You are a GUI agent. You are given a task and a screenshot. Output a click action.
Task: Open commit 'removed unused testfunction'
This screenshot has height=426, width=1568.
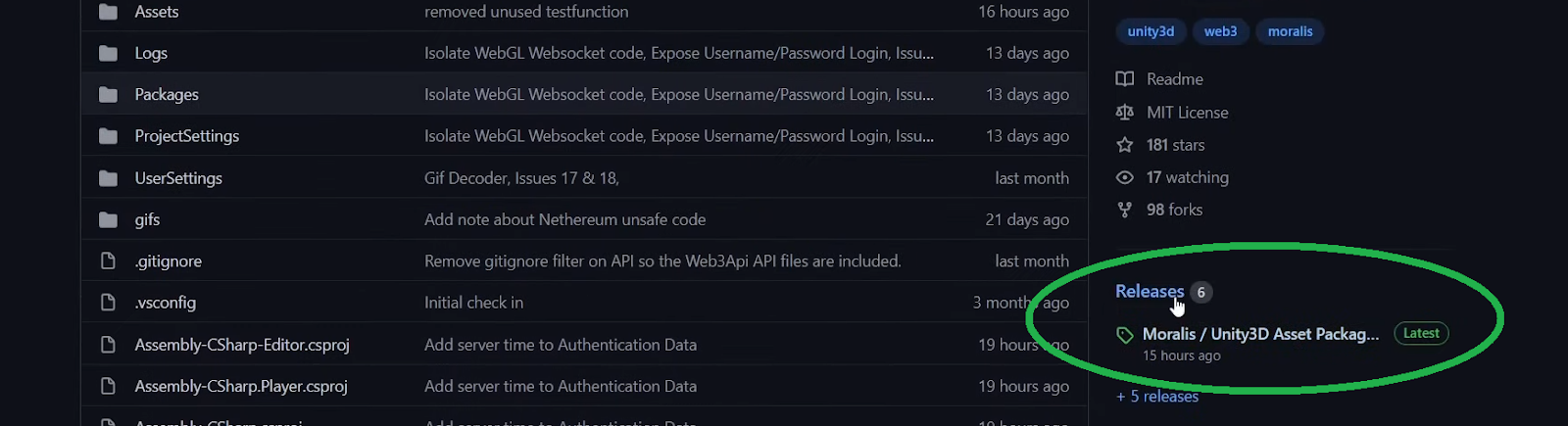click(x=526, y=12)
